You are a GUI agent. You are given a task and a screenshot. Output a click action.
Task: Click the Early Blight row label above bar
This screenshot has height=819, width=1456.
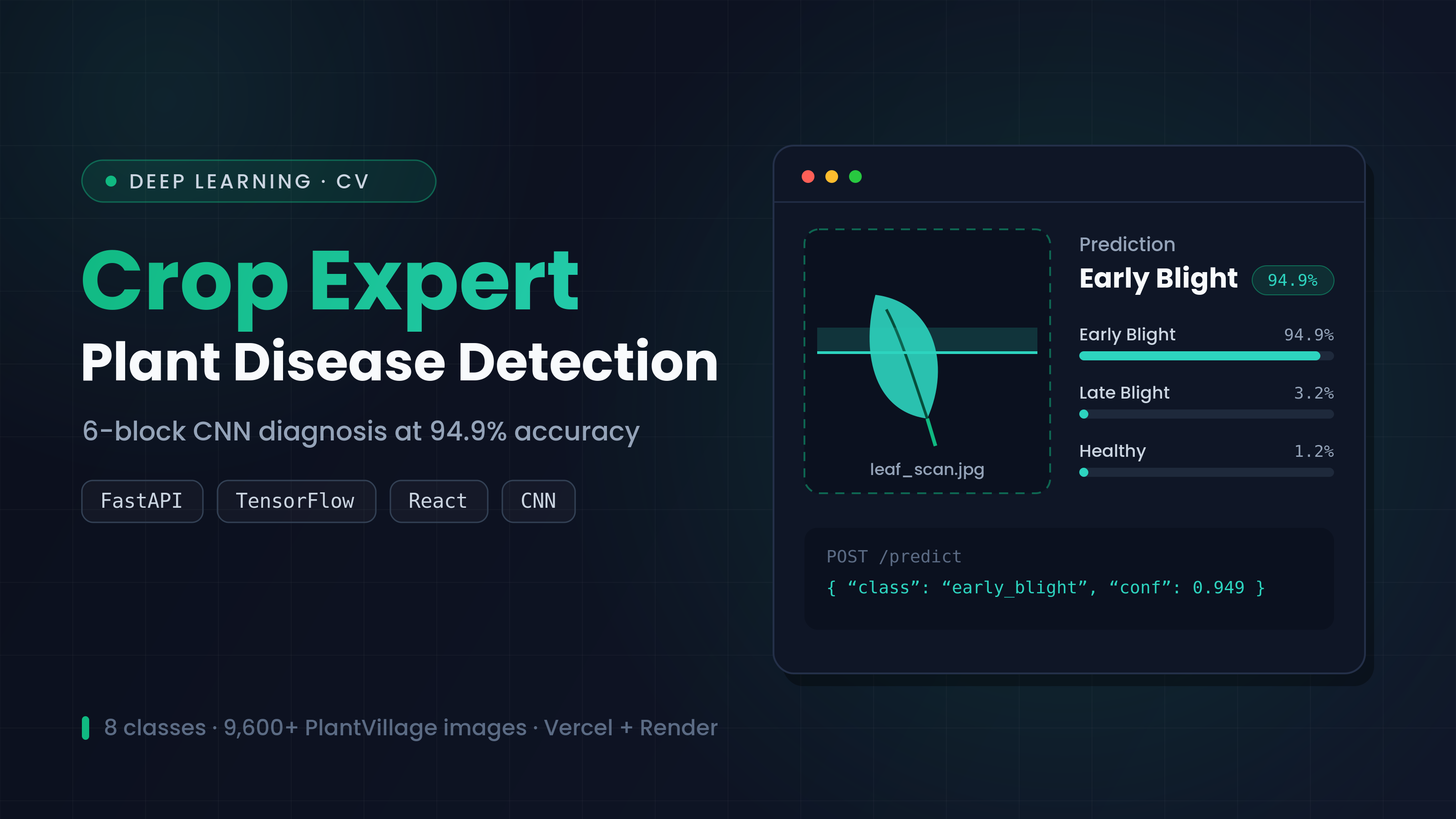click(1127, 334)
